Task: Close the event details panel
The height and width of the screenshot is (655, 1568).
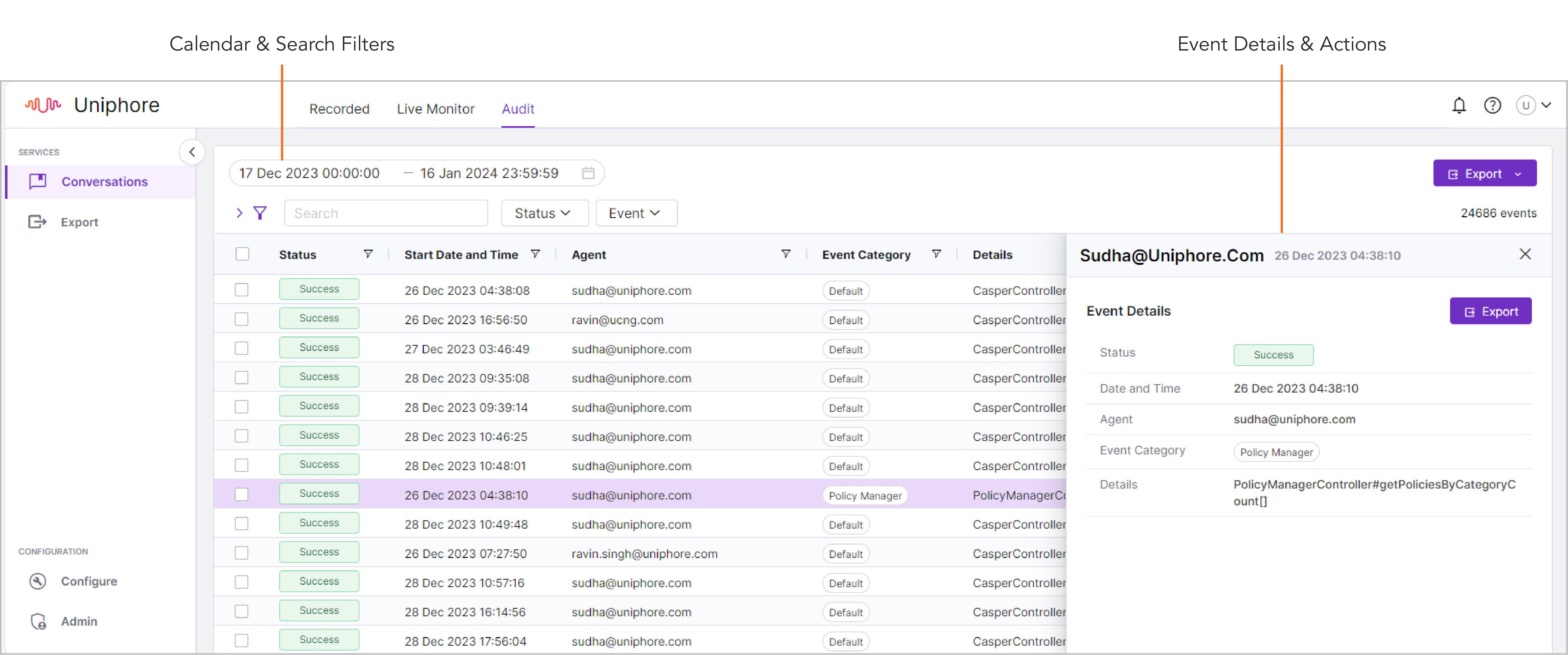Action: 1525,254
